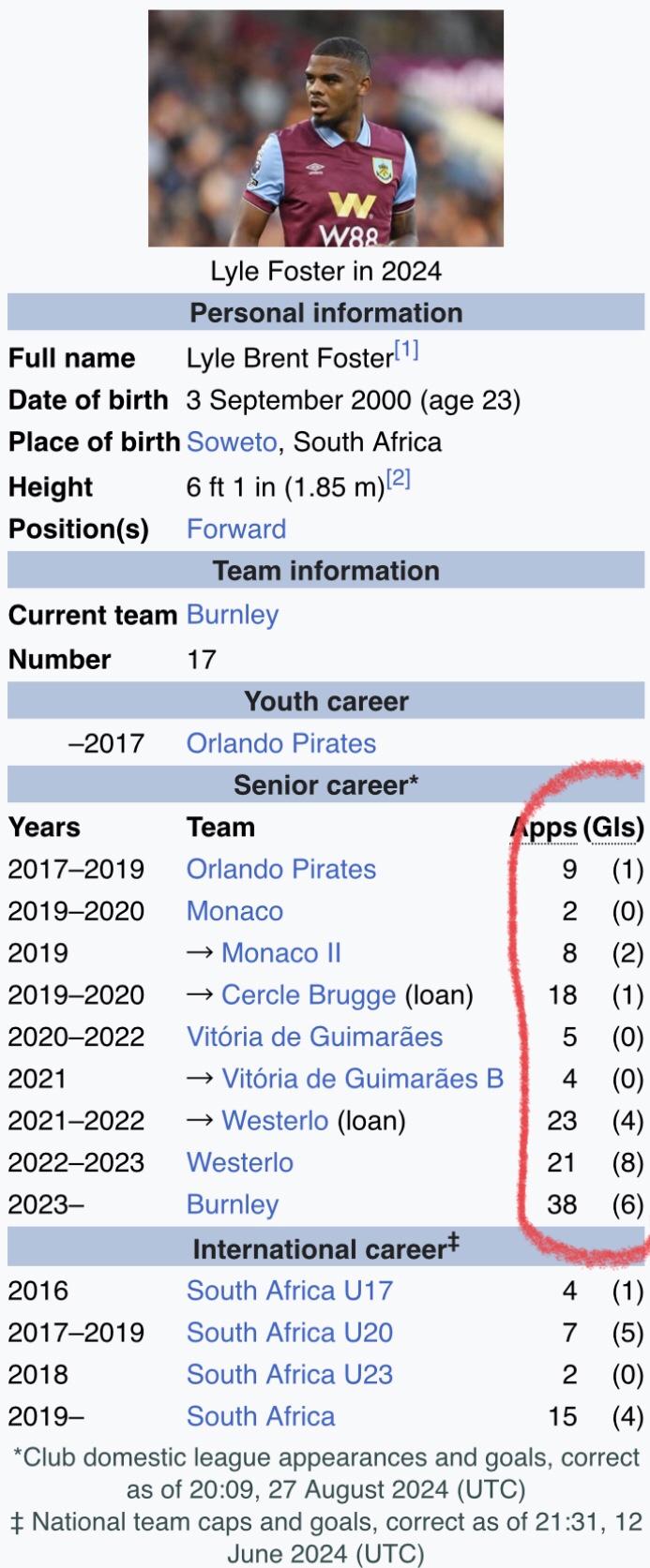Viewport: 650px width, 1568px height.
Task: Click the Gls abbreviation column header
Action: 613,828
